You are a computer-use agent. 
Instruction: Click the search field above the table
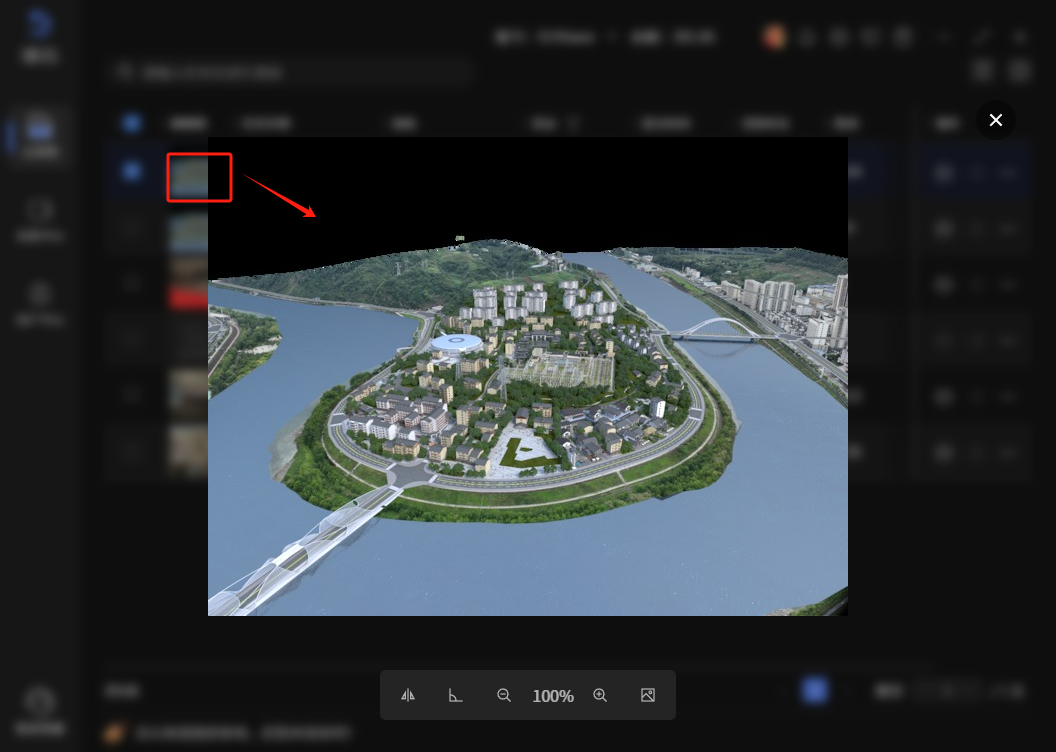[290, 72]
